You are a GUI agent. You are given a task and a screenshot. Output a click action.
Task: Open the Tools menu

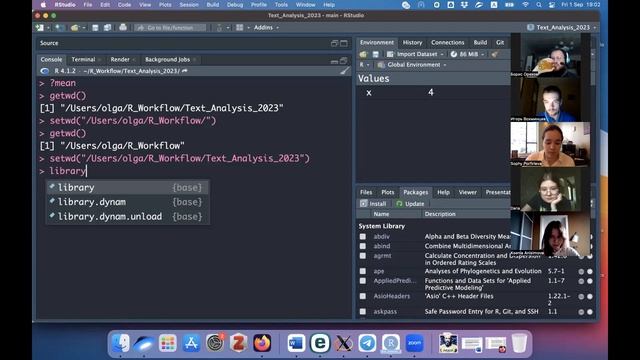(281, 4)
